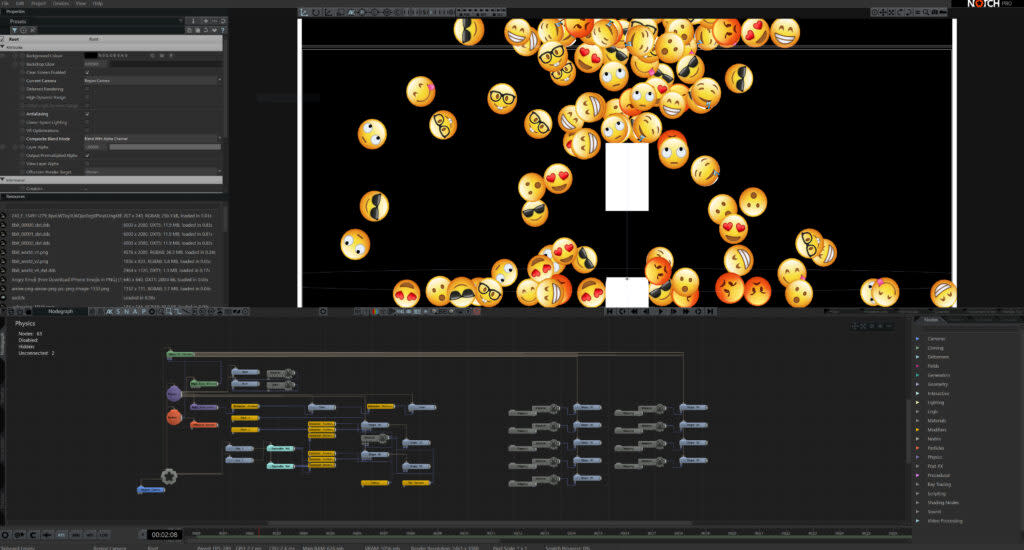Click the help question mark icon in Properties
Viewport: 1024px width, 550px height.
click(x=223, y=30)
